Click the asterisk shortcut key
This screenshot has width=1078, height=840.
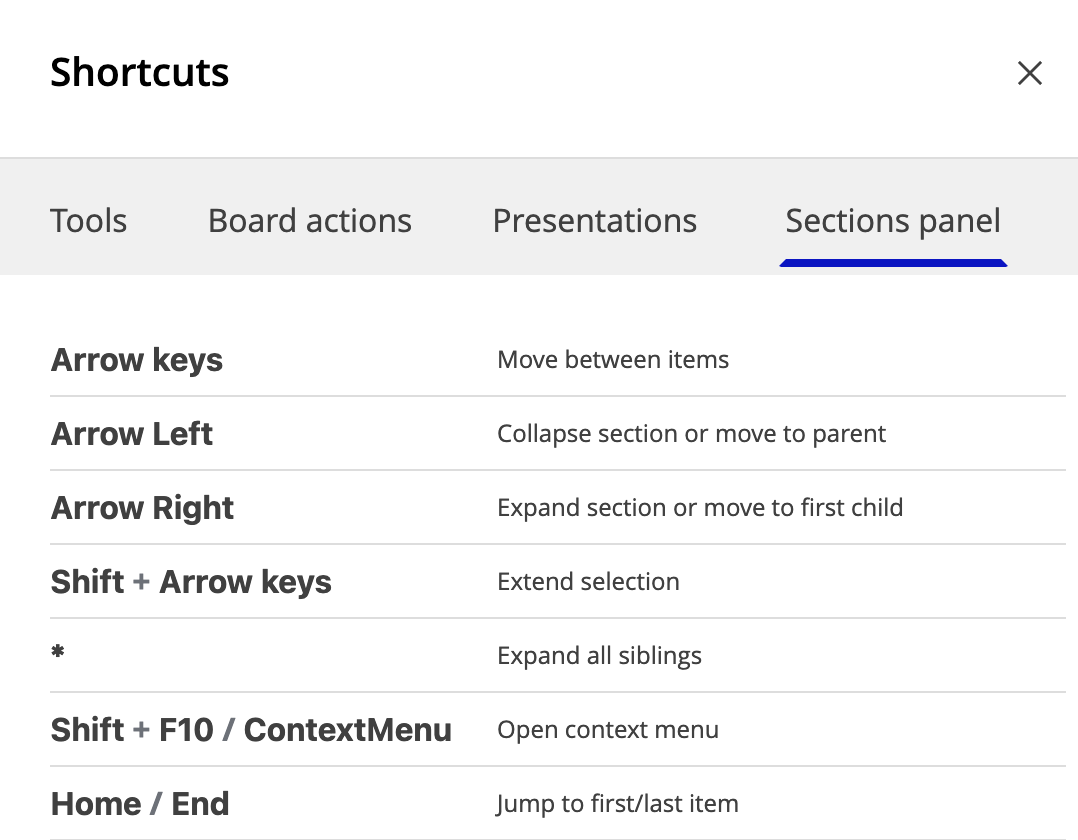(x=58, y=650)
